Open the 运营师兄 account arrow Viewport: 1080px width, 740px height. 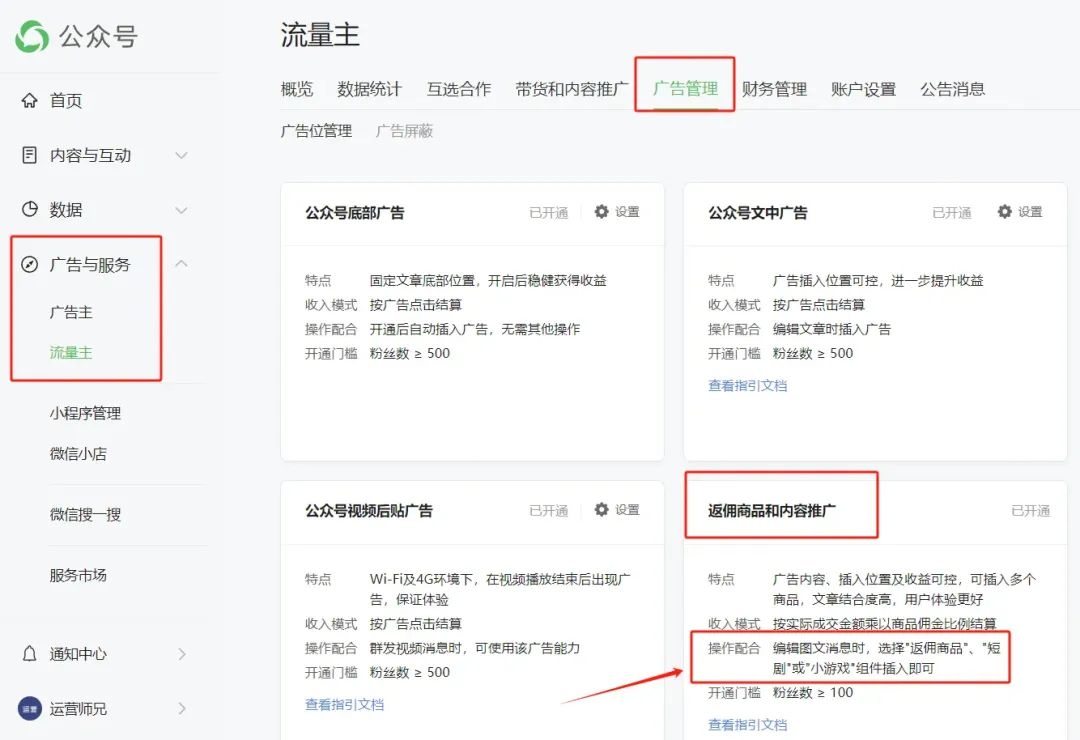click(x=182, y=708)
